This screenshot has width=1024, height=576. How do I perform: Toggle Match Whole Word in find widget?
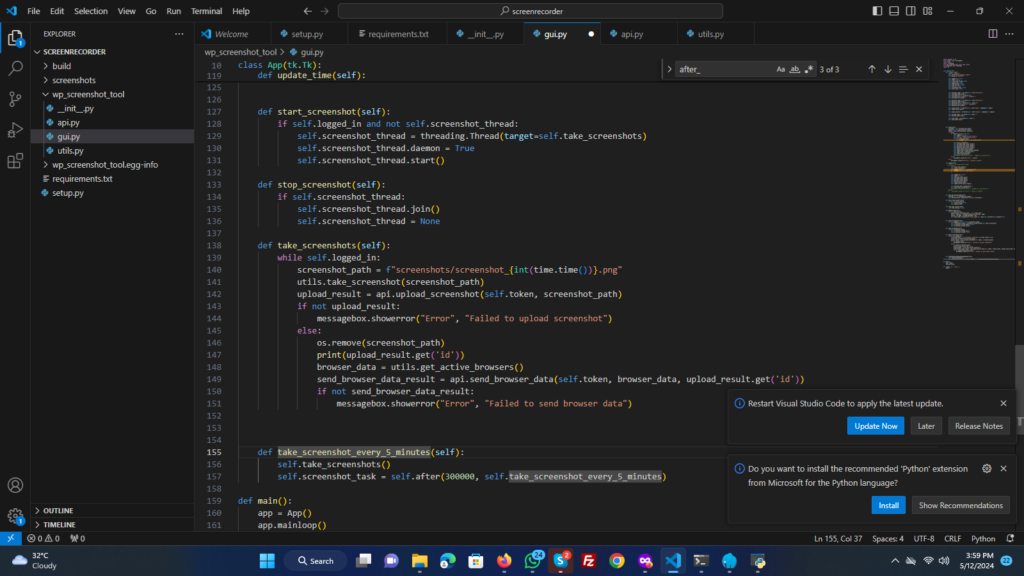[x=794, y=69]
